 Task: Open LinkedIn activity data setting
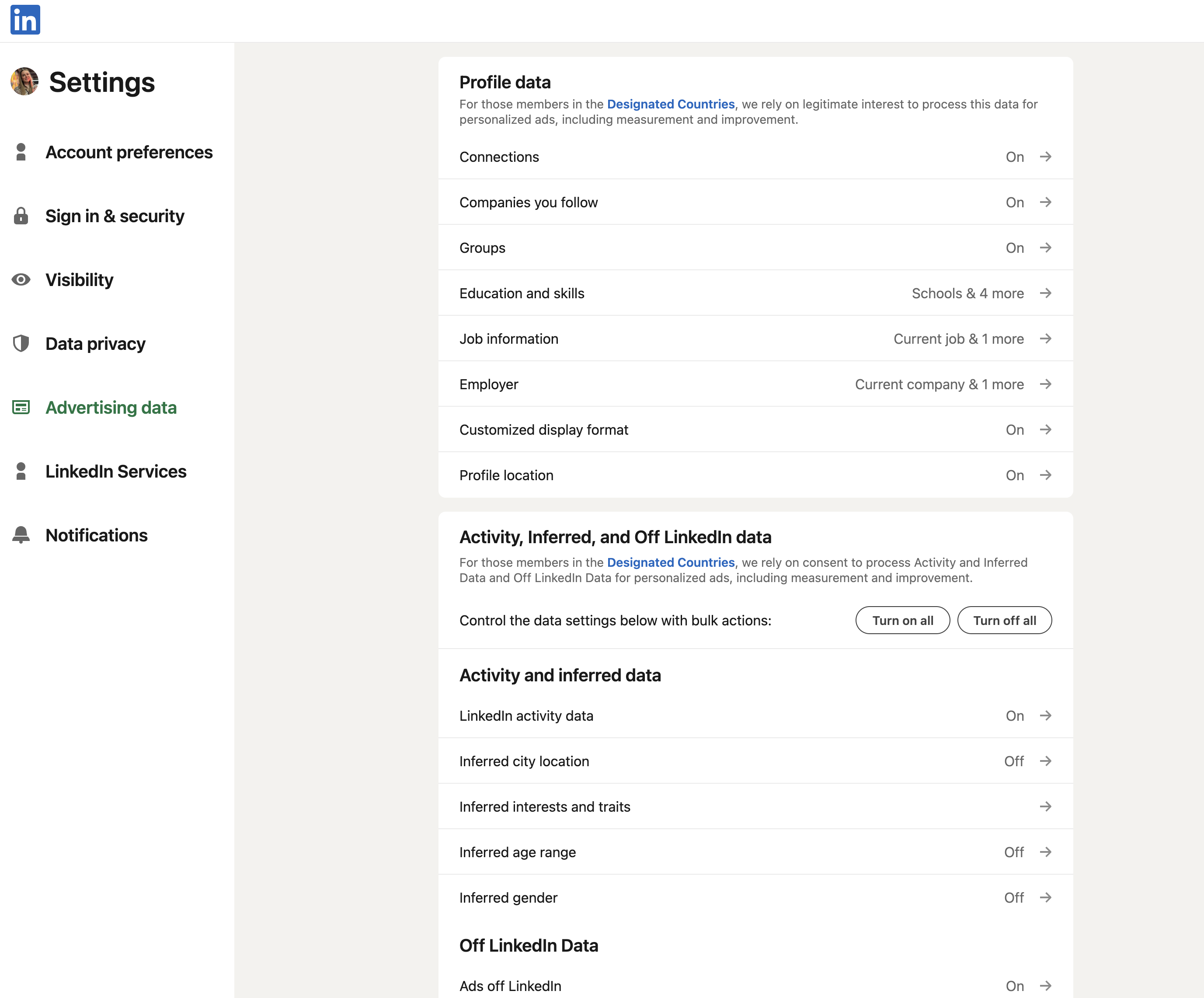[755, 716]
